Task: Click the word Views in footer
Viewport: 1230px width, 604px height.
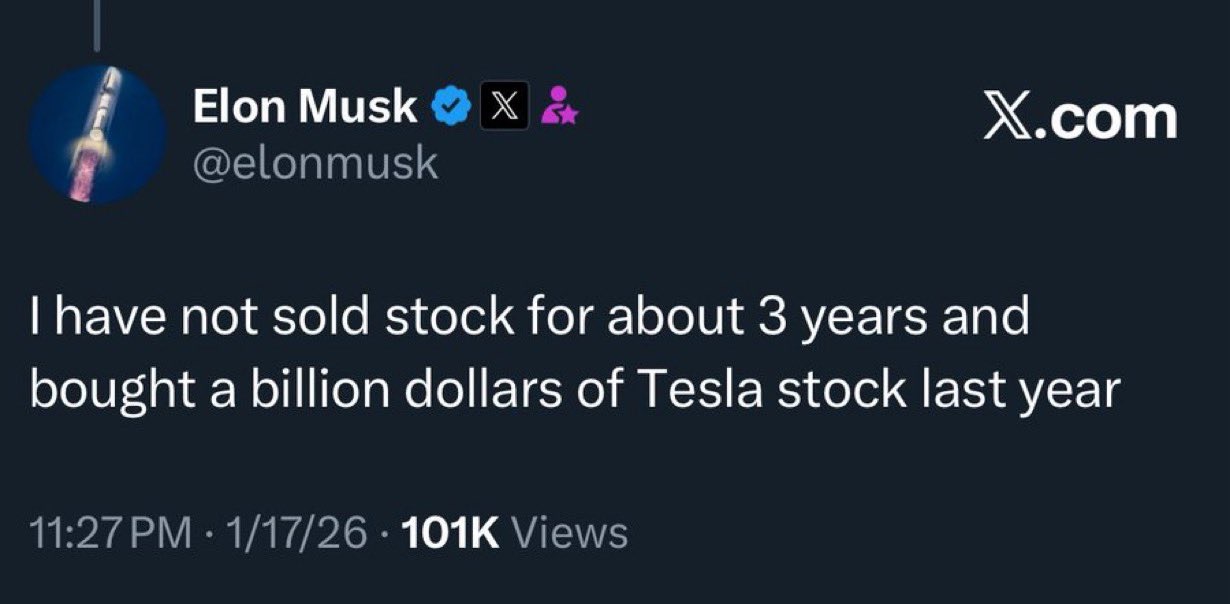Action: (x=569, y=532)
